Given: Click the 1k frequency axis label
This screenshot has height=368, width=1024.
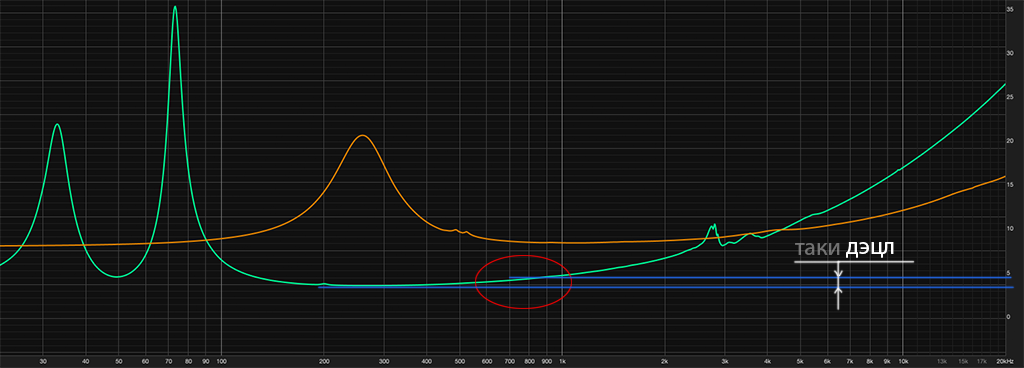Looking at the screenshot, I should [x=563, y=361].
